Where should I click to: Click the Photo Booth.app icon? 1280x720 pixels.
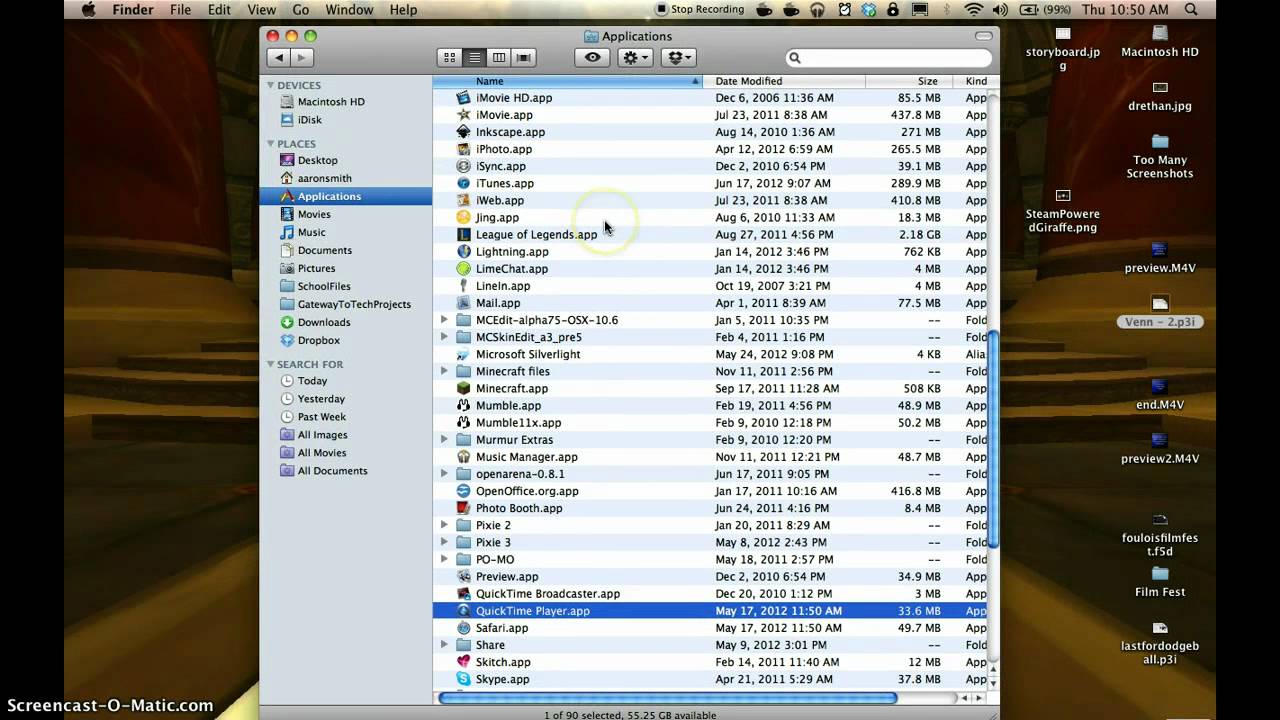tap(463, 508)
